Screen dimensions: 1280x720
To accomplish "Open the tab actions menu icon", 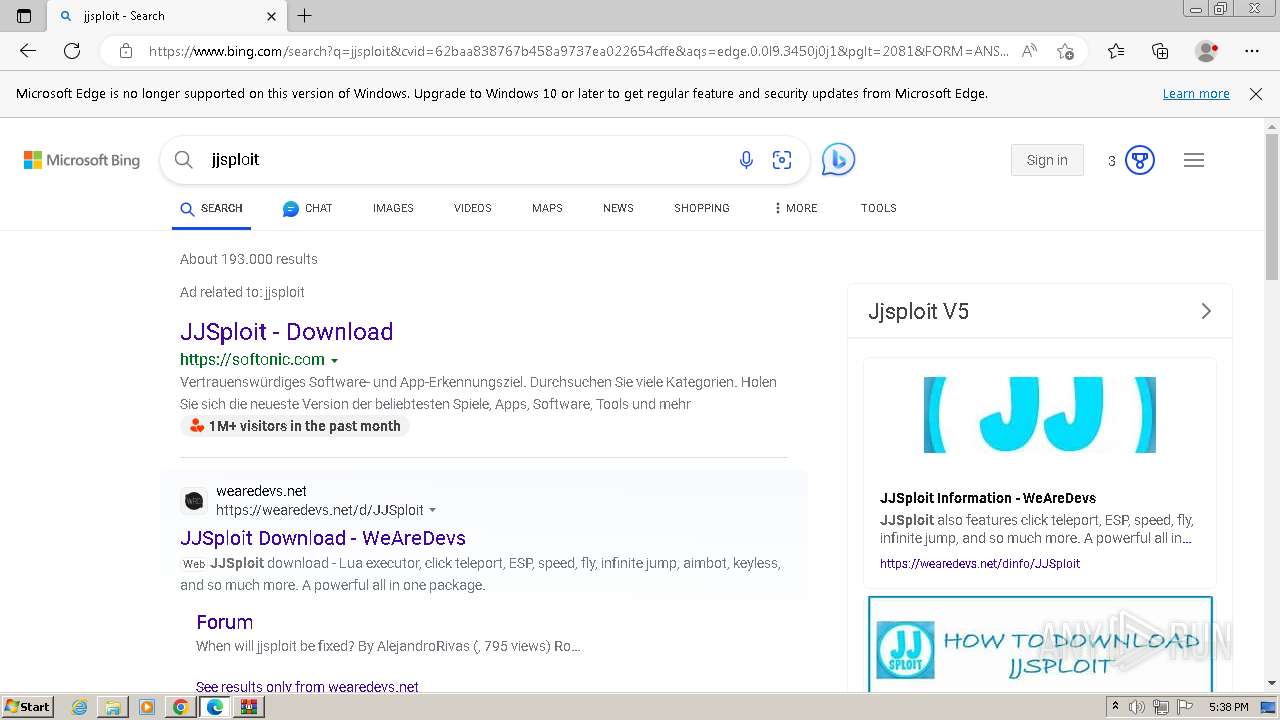I will [24, 16].
